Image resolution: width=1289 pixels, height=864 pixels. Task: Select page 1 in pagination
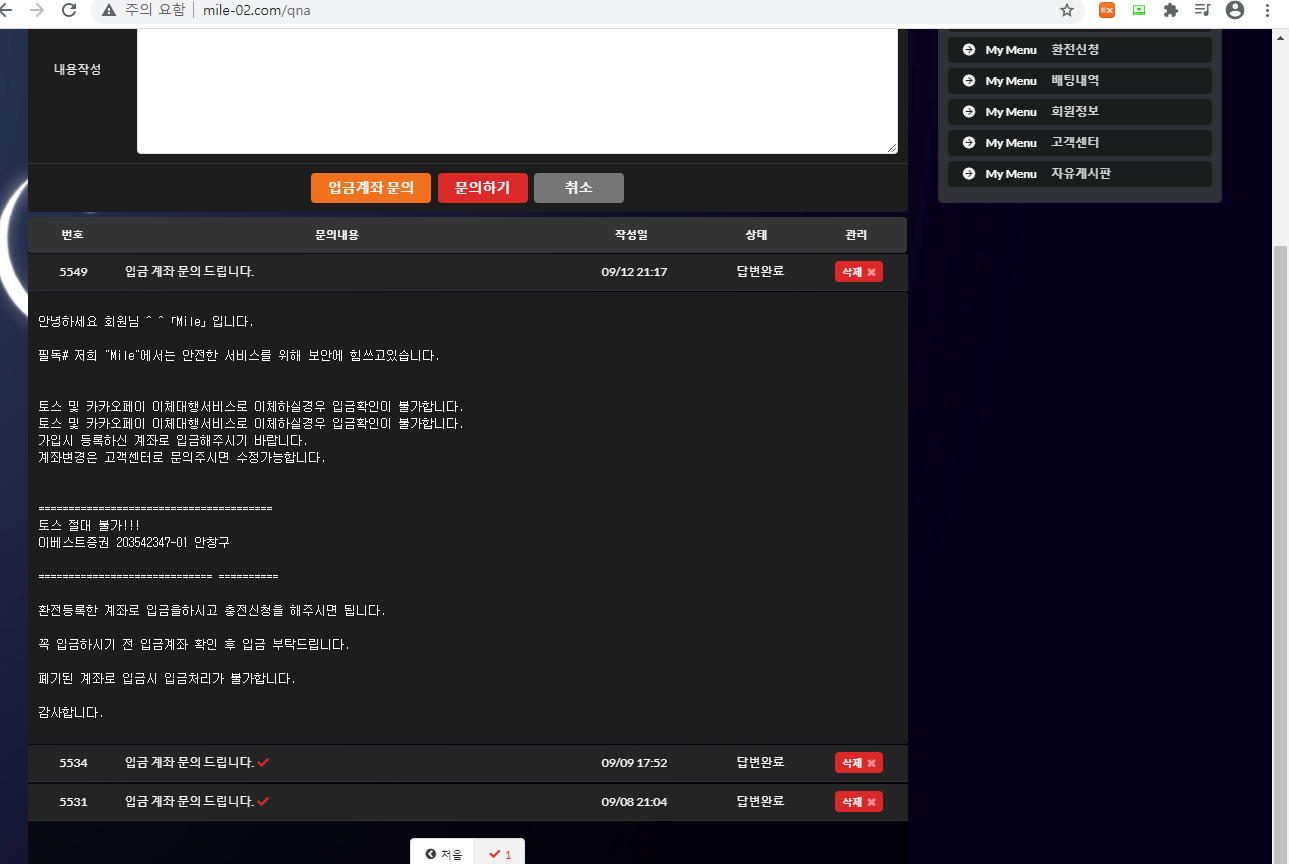point(500,854)
